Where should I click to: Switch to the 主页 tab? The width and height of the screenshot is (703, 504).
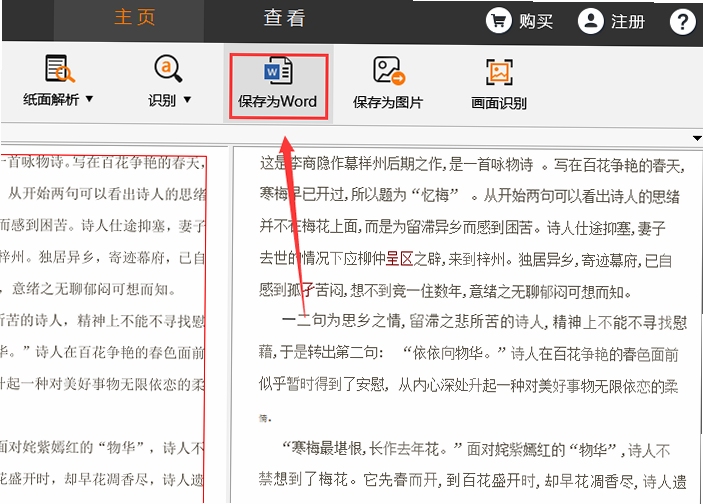tap(135, 18)
